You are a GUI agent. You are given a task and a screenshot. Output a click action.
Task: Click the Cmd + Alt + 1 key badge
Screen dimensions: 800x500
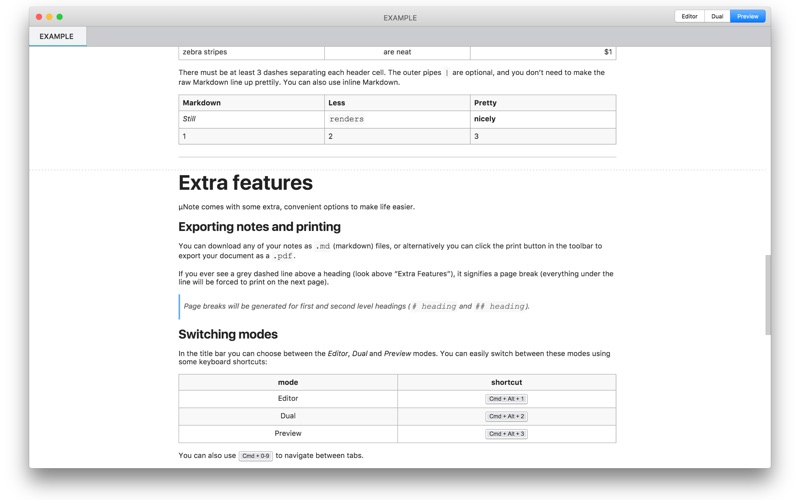tap(506, 399)
